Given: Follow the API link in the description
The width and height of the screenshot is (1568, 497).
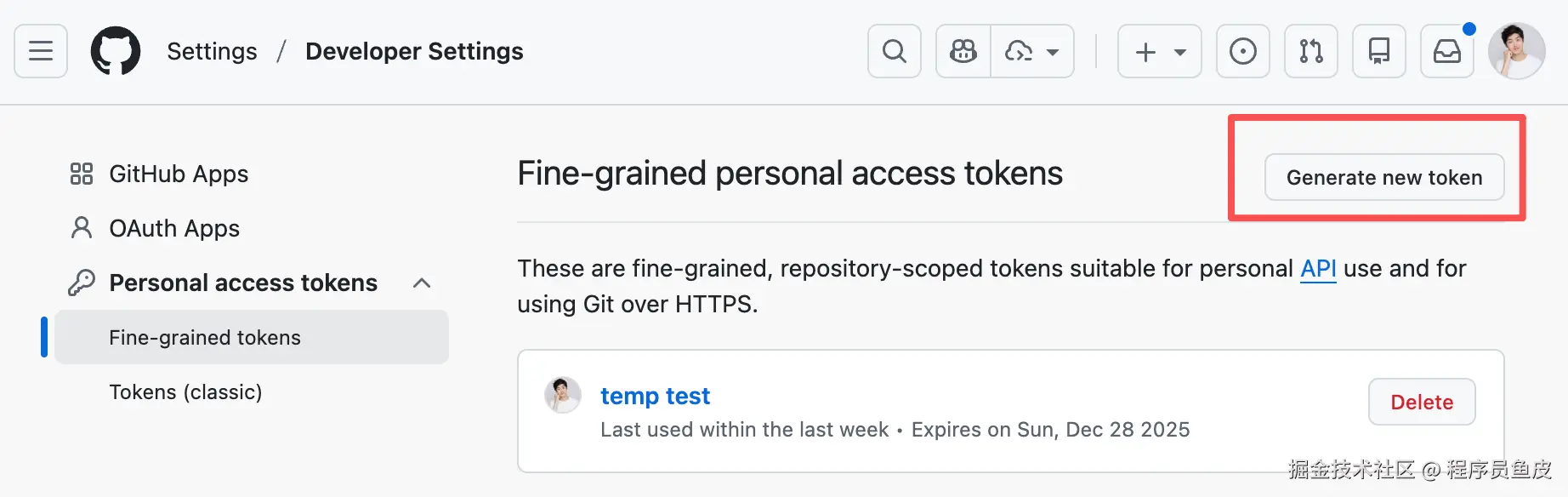Looking at the screenshot, I should pyautogui.click(x=1318, y=268).
